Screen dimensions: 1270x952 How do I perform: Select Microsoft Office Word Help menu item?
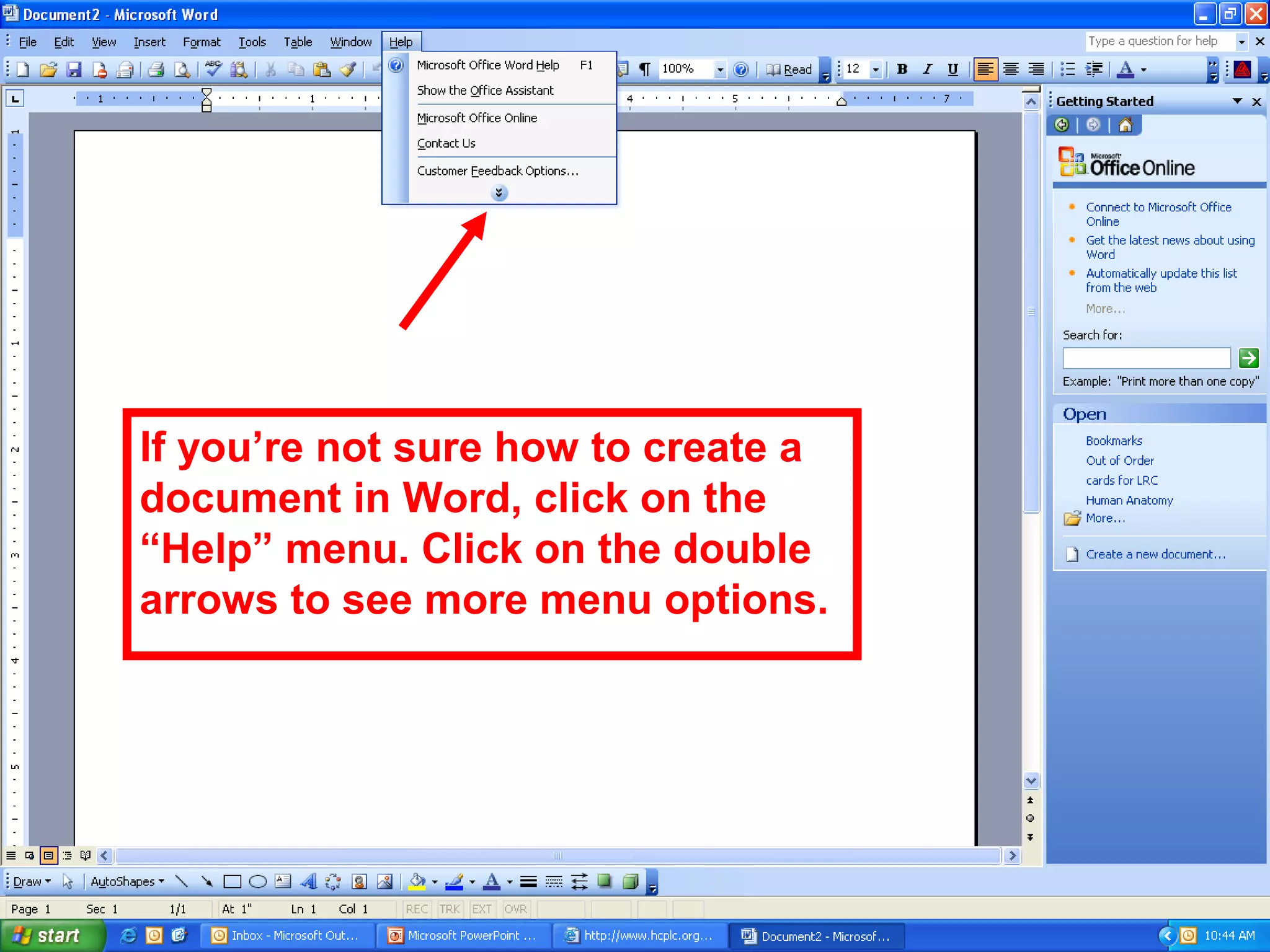500,65
